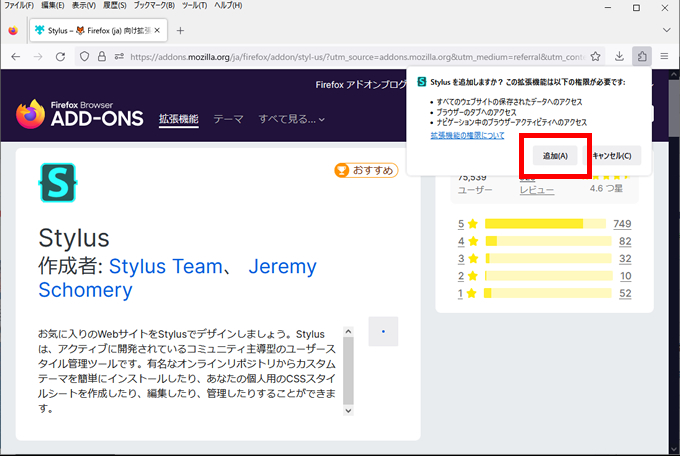Click the Stylus extension title text
The height and width of the screenshot is (456, 680).
coord(74,238)
